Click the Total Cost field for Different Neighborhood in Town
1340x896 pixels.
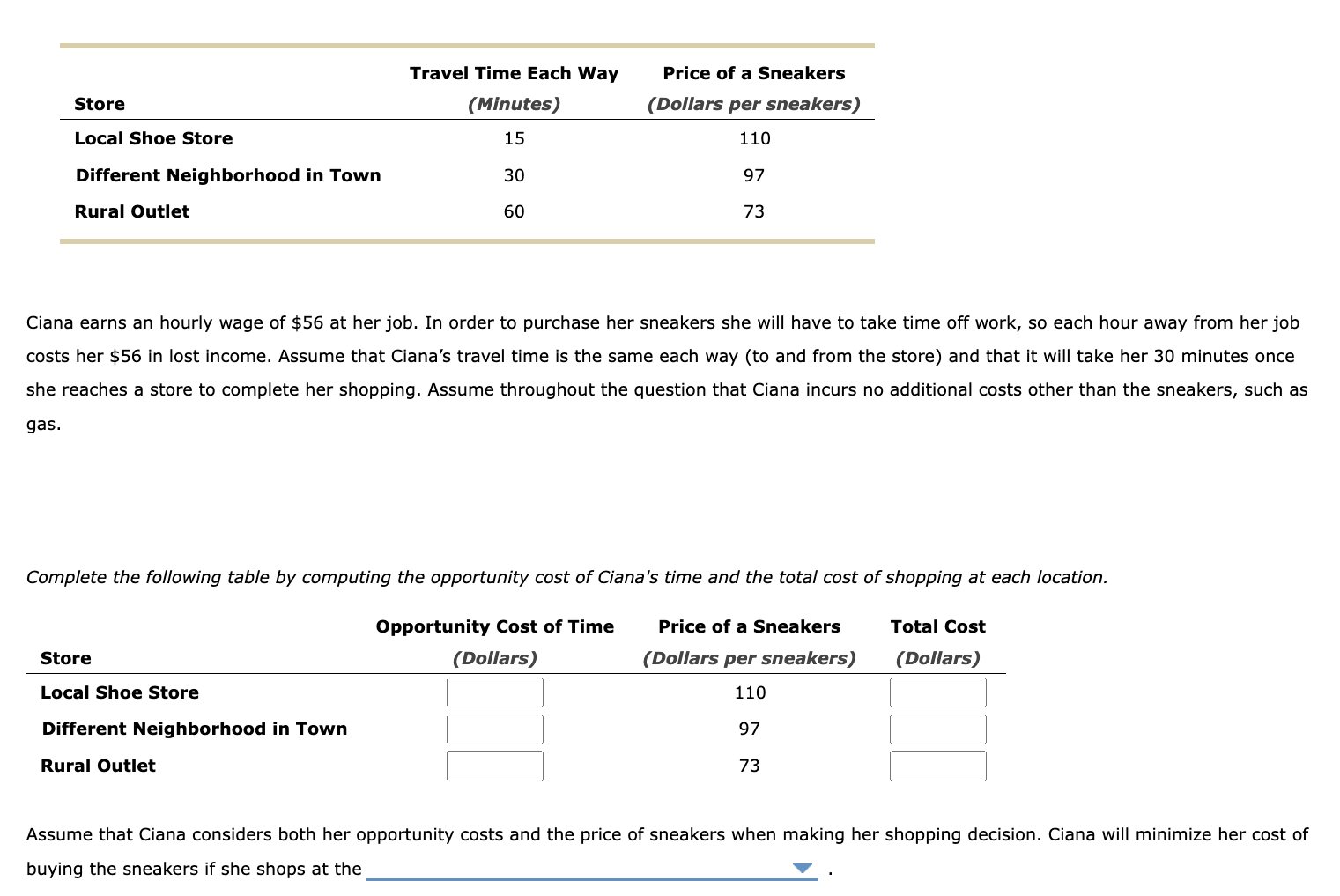click(937, 729)
